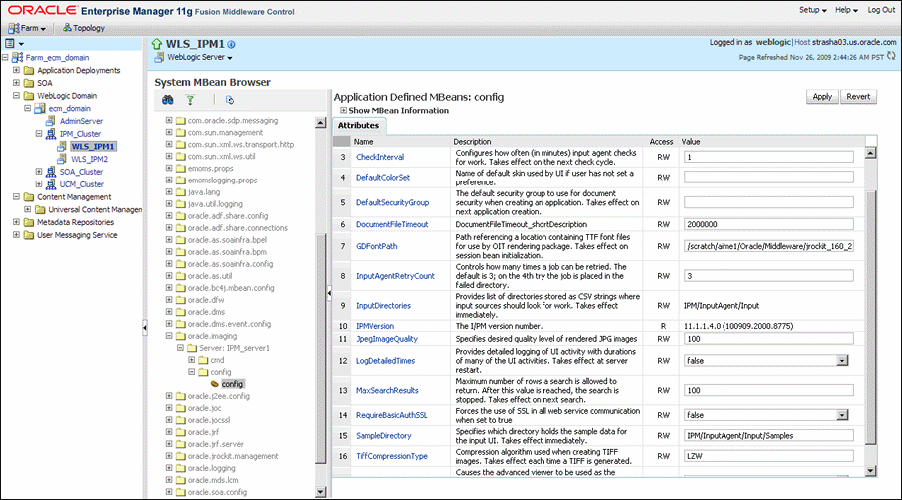Expand the Metadata Repositories node
The width and height of the screenshot is (902, 500).
pos(16,222)
